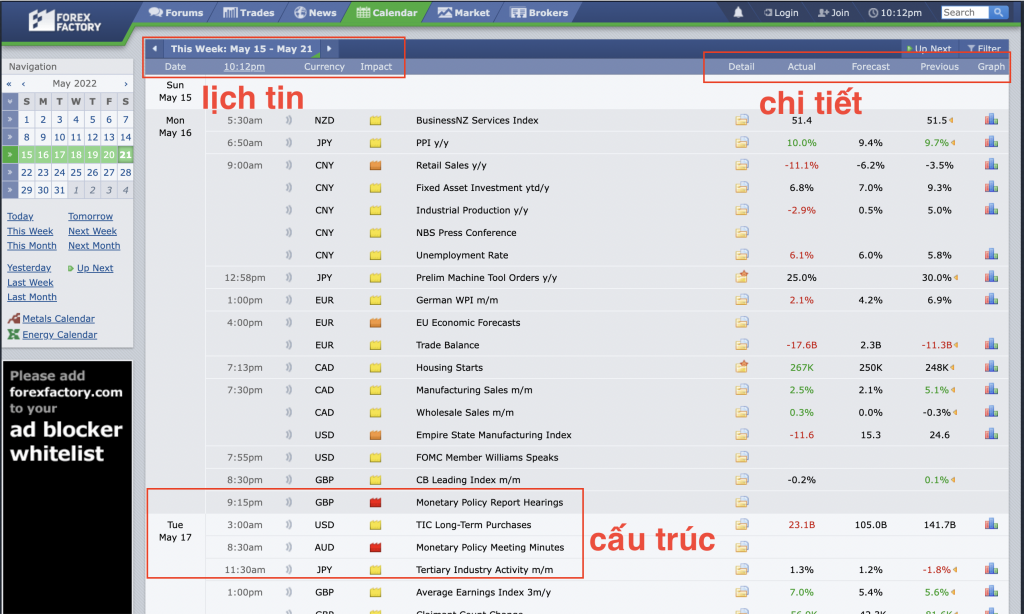Click the Fixed Asset Investment ytd/y event
This screenshot has height=614, width=1024.
[x=483, y=187]
